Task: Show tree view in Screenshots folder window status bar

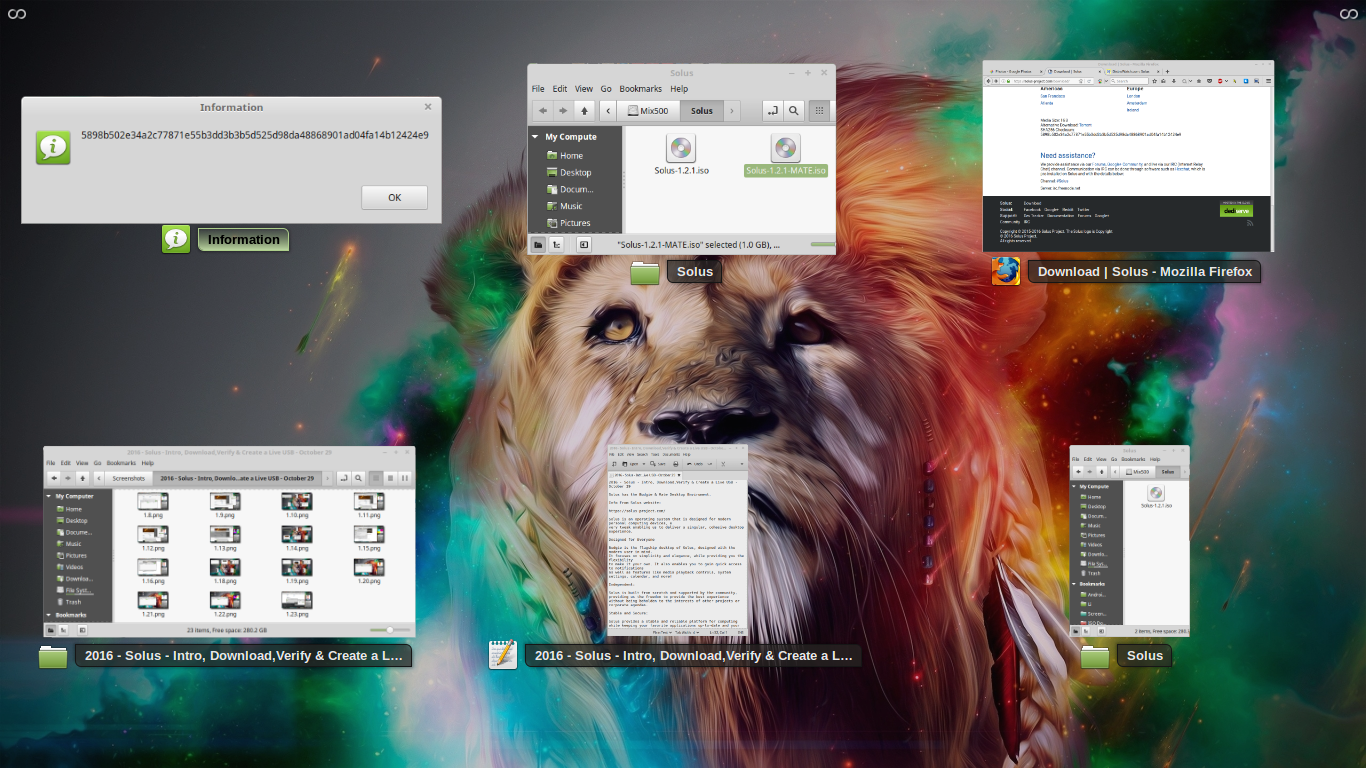Action: point(63,630)
